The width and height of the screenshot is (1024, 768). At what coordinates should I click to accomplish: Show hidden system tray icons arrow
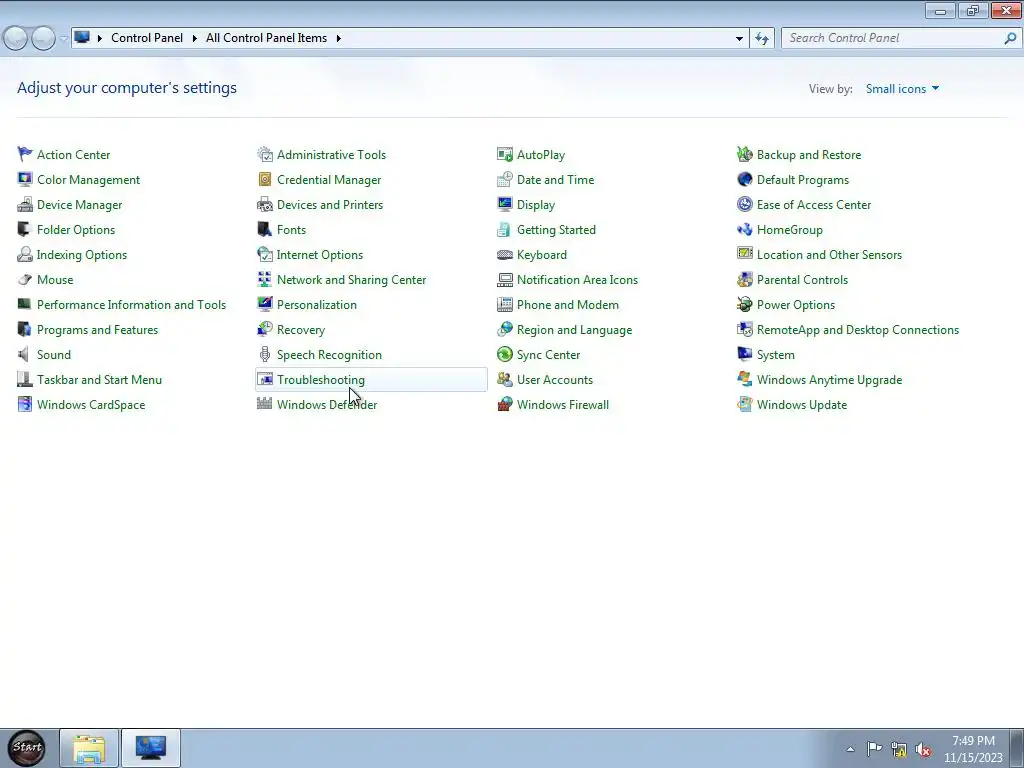click(x=850, y=749)
